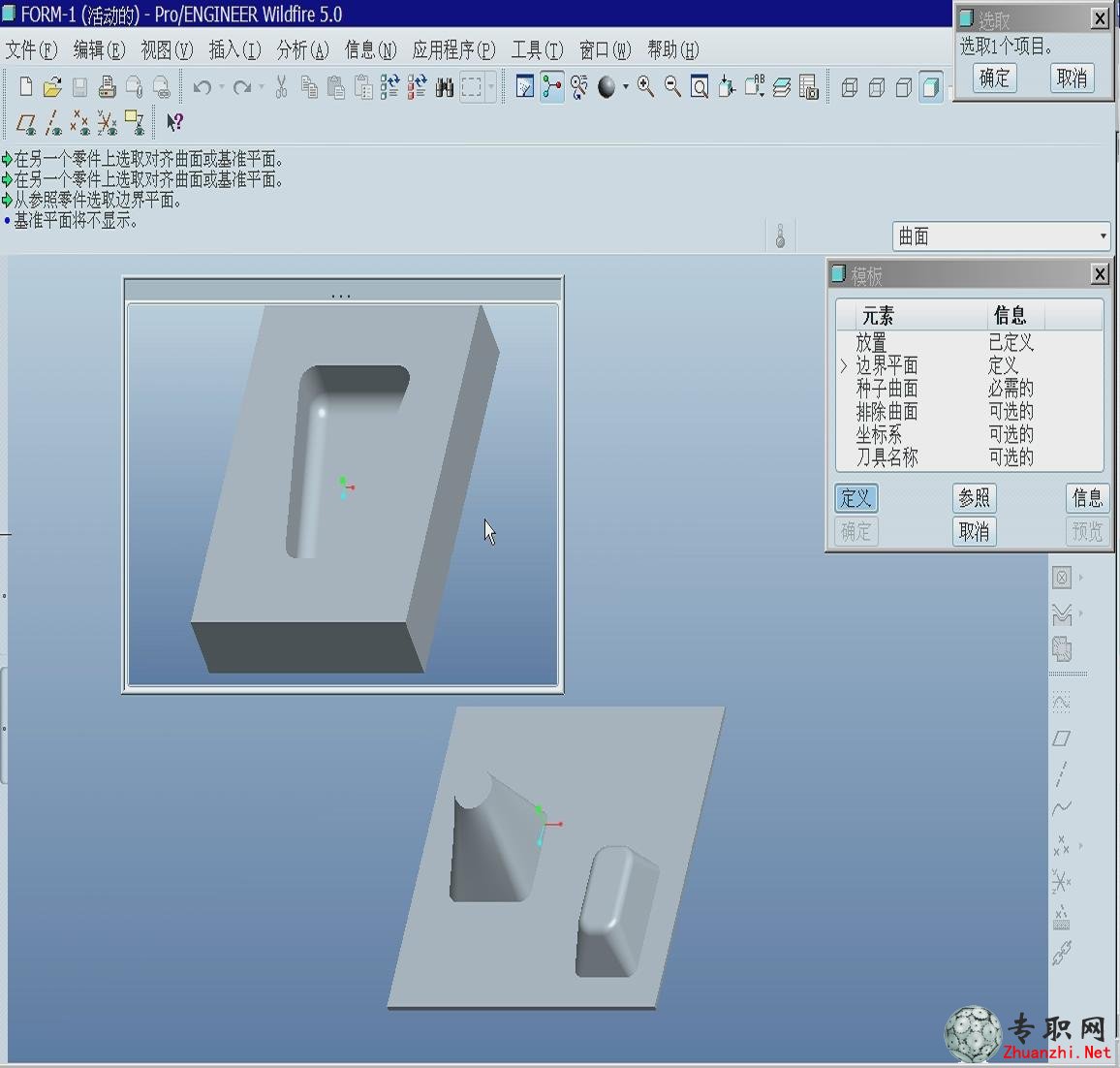This screenshot has height=1068, width=1120.
Task: Undo the last action
Action: (202, 87)
